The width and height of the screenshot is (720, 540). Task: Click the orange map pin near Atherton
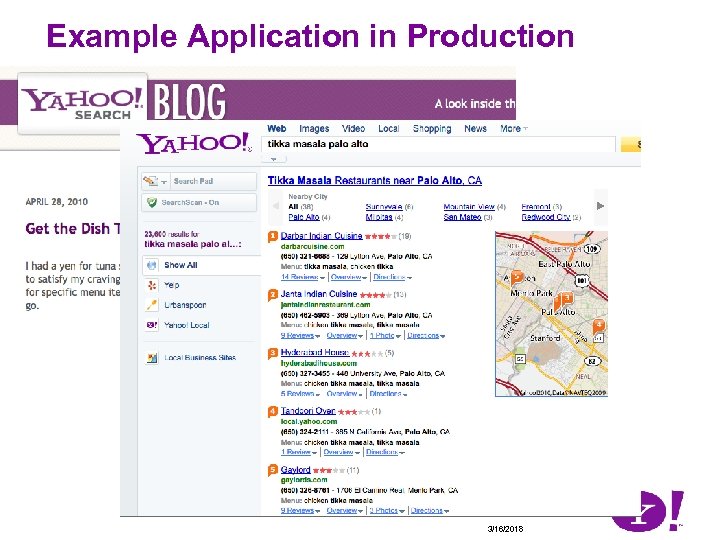[518, 277]
